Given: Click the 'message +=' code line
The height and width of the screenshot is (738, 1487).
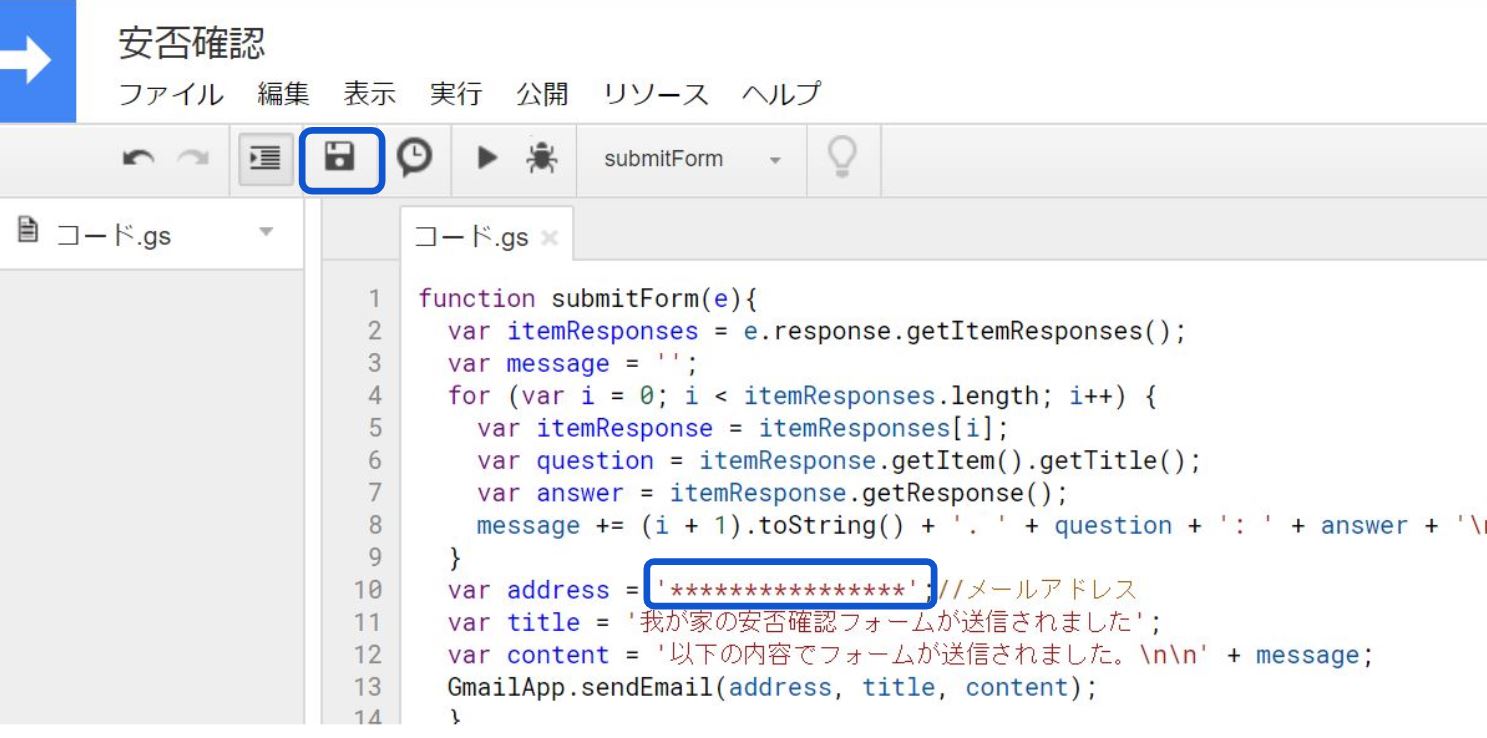Looking at the screenshot, I should coord(982,525).
